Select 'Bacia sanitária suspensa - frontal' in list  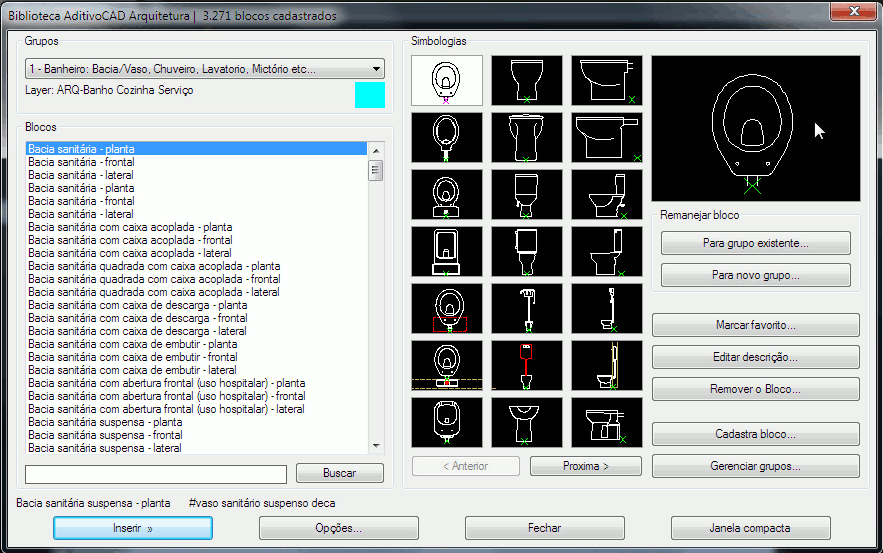pos(197,435)
